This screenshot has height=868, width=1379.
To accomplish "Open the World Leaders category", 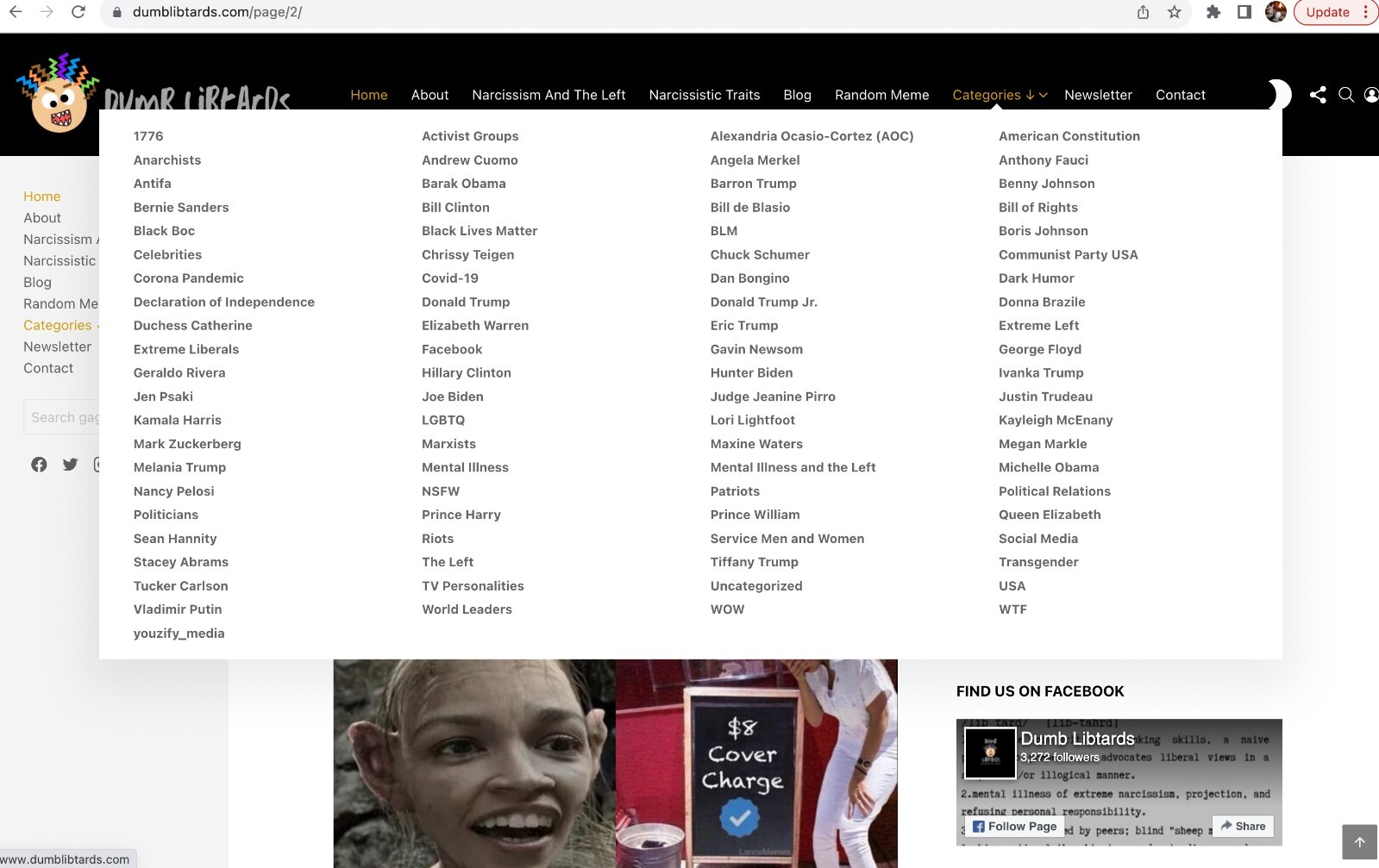I will click(x=467, y=609).
